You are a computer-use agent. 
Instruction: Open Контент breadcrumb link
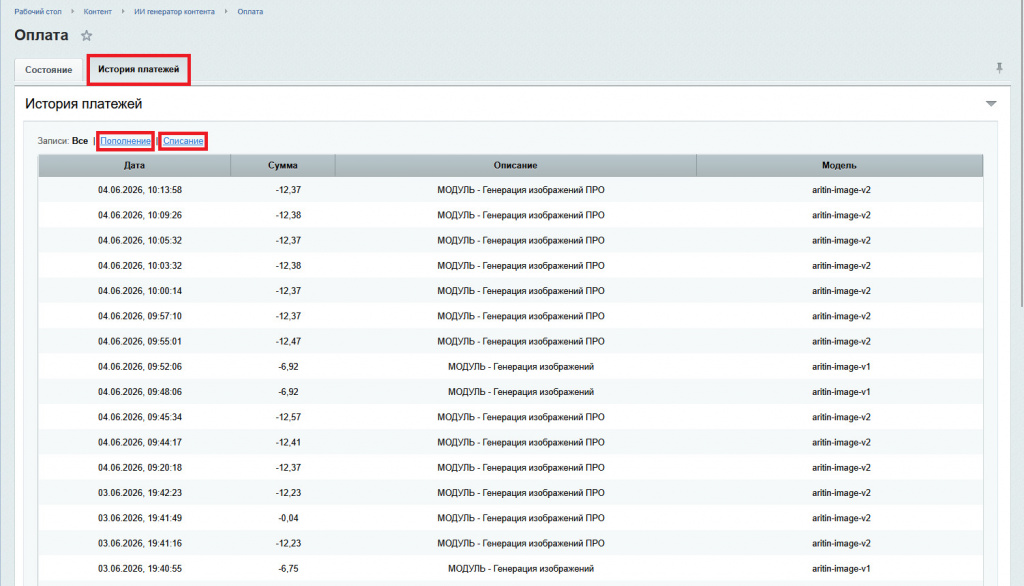[x=97, y=12]
